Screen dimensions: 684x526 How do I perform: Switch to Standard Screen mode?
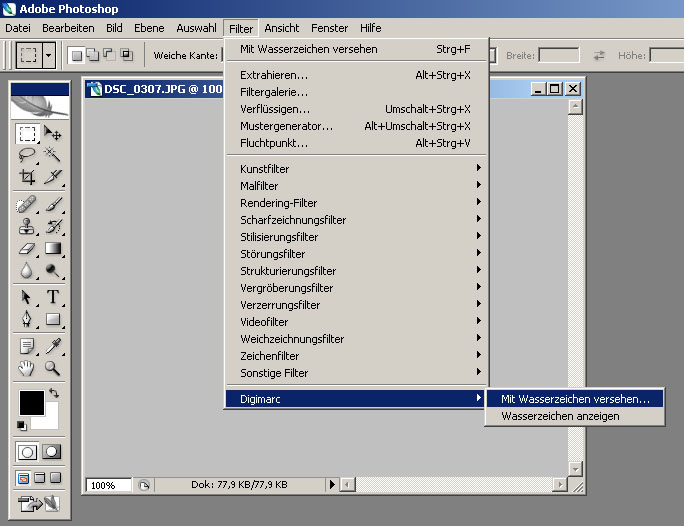point(24,478)
